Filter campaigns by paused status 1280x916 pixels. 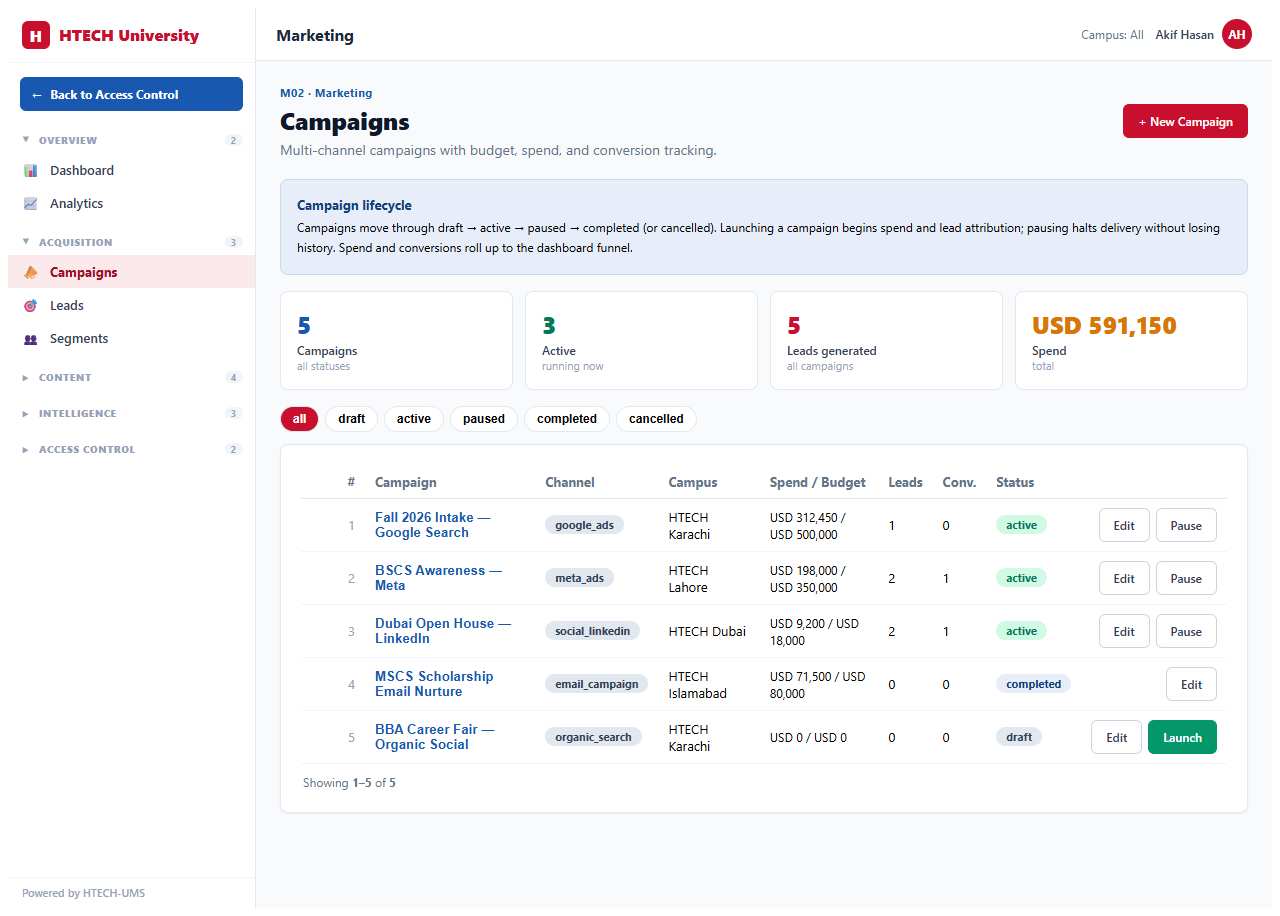click(484, 419)
